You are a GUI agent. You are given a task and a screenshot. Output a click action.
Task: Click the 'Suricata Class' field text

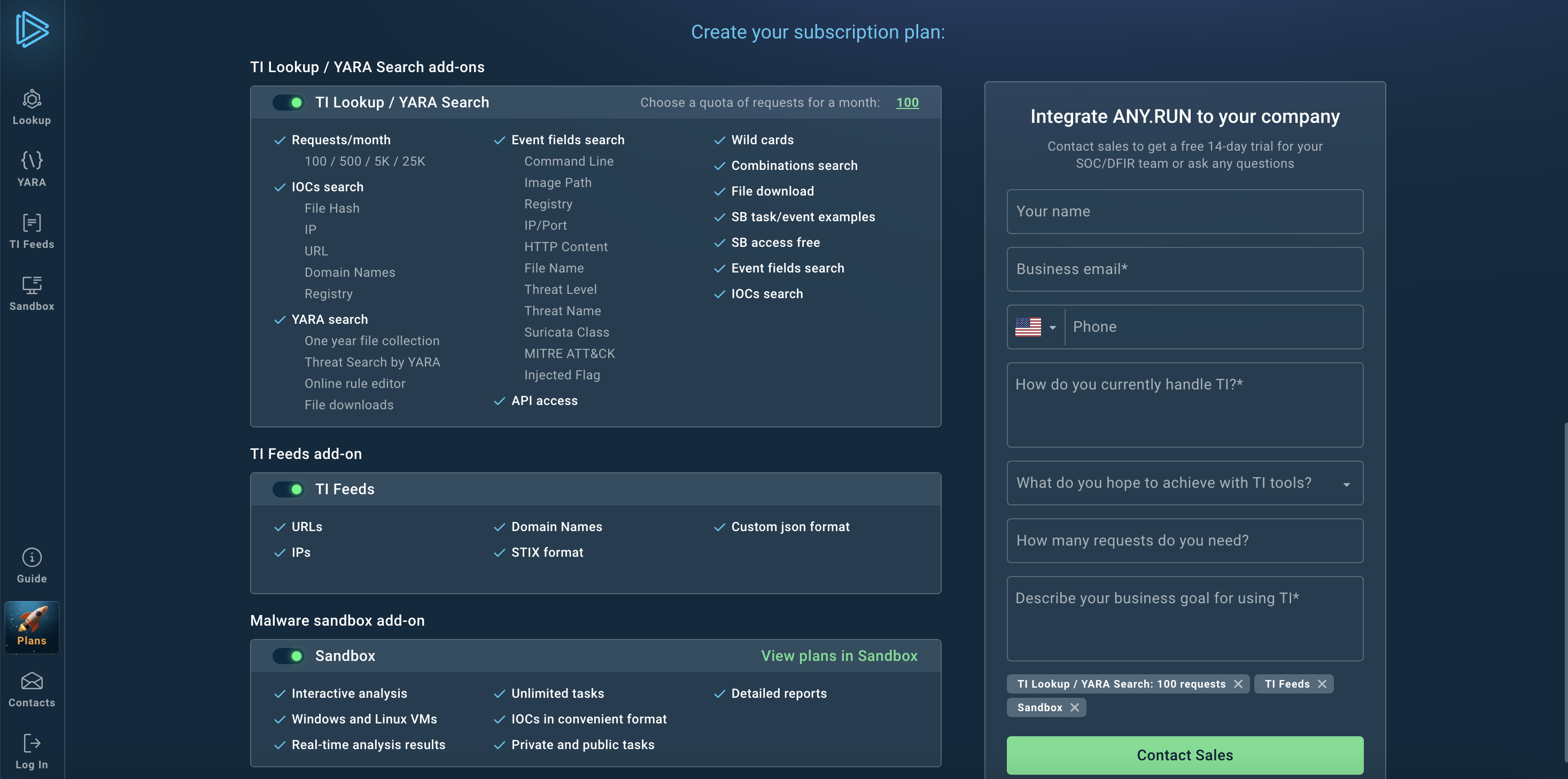(566, 332)
